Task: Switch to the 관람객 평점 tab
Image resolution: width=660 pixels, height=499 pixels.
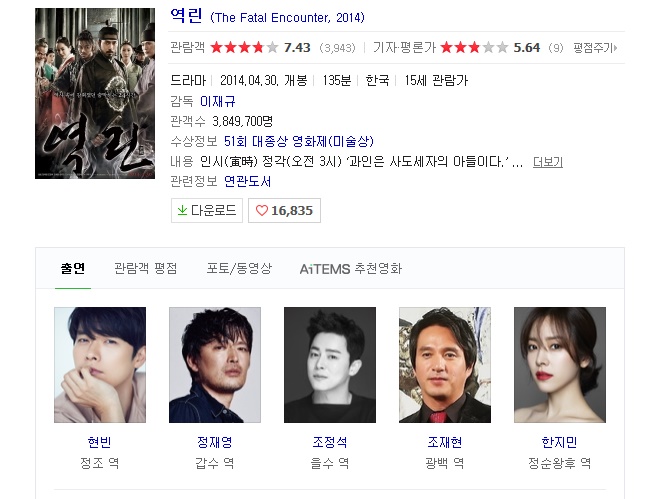Action: (146, 268)
